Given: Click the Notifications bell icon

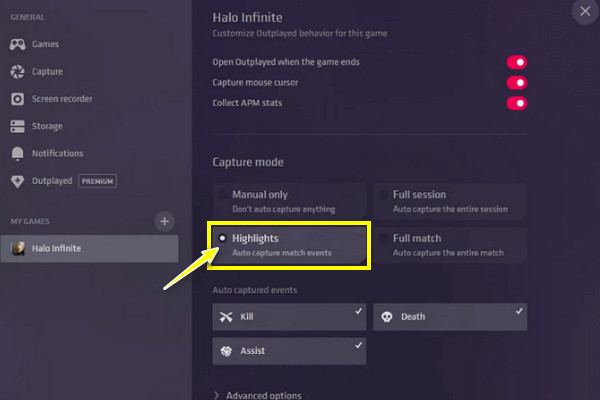Looking at the screenshot, I should point(17,153).
